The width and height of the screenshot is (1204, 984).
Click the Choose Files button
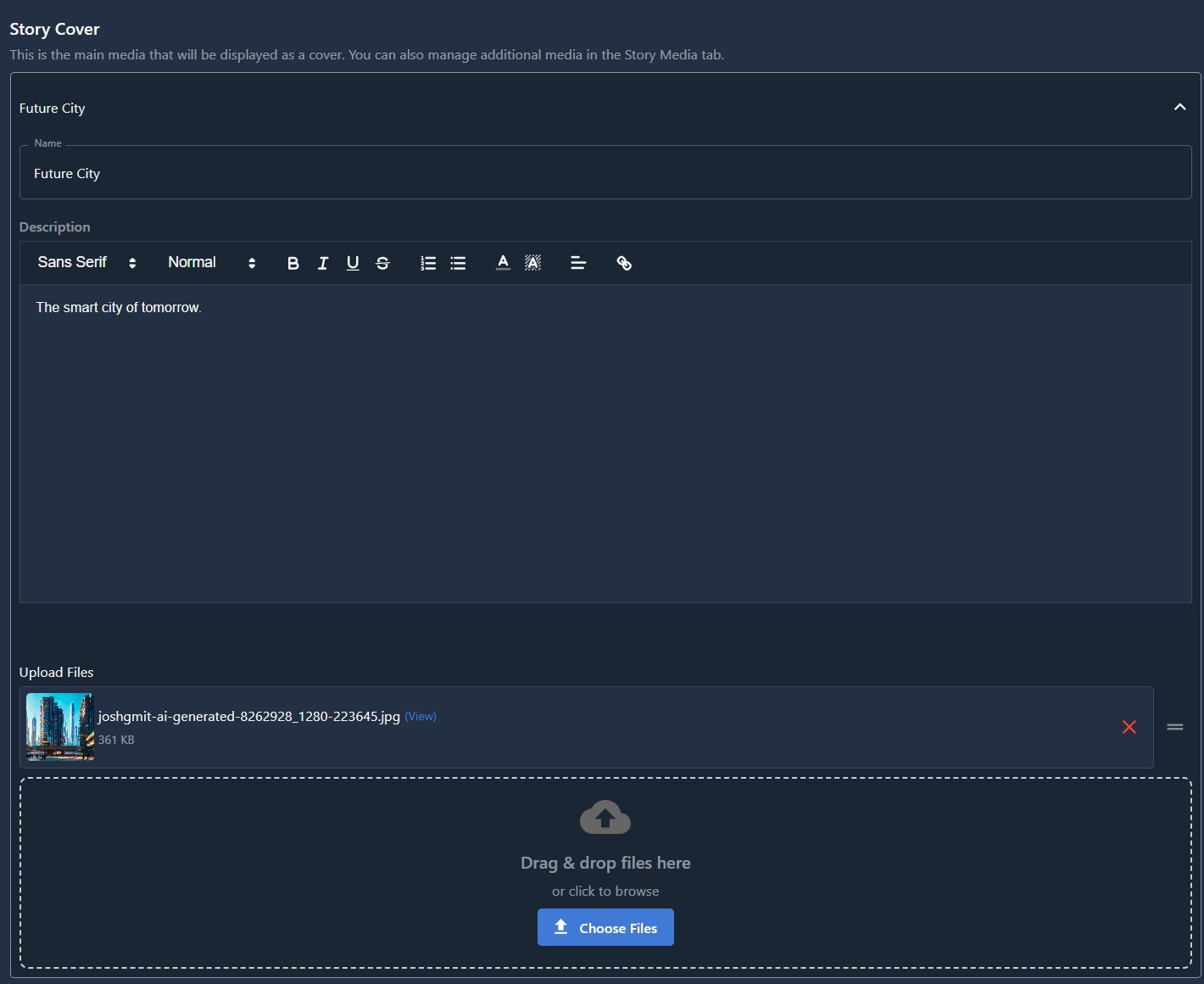605,928
